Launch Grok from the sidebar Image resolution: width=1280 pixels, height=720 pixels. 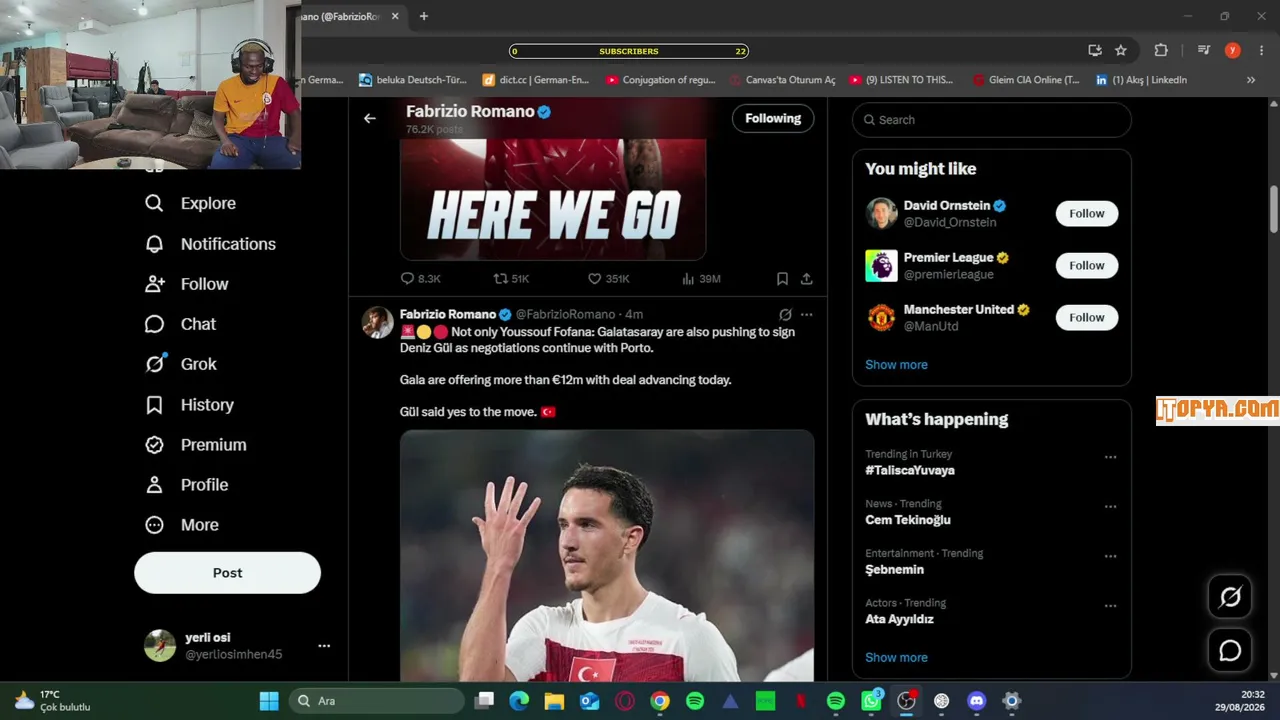pyautogui.click(x=180, y=364)
